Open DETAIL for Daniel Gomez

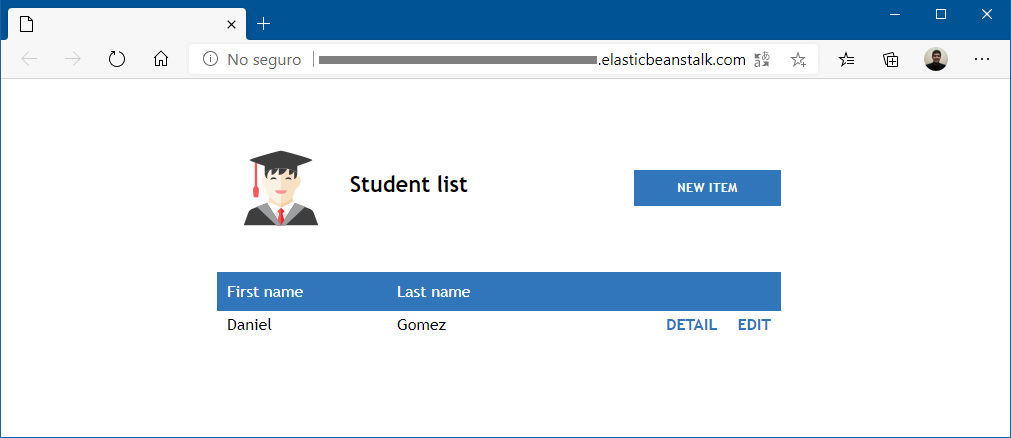[x=691, y=325]
